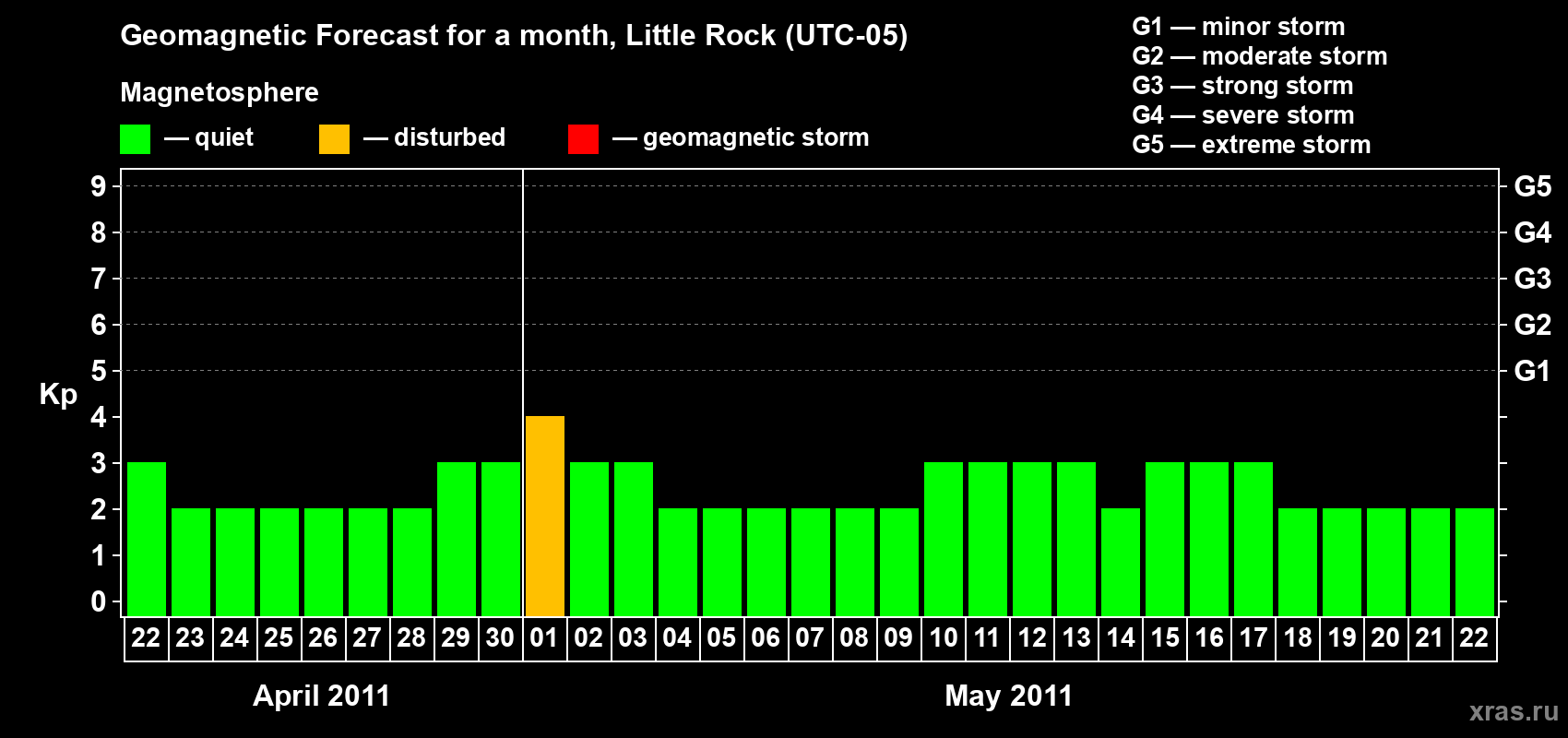1568x738 pixels.
Task: Click the green quiet legend swatch
Action: [x=135, y=139]
